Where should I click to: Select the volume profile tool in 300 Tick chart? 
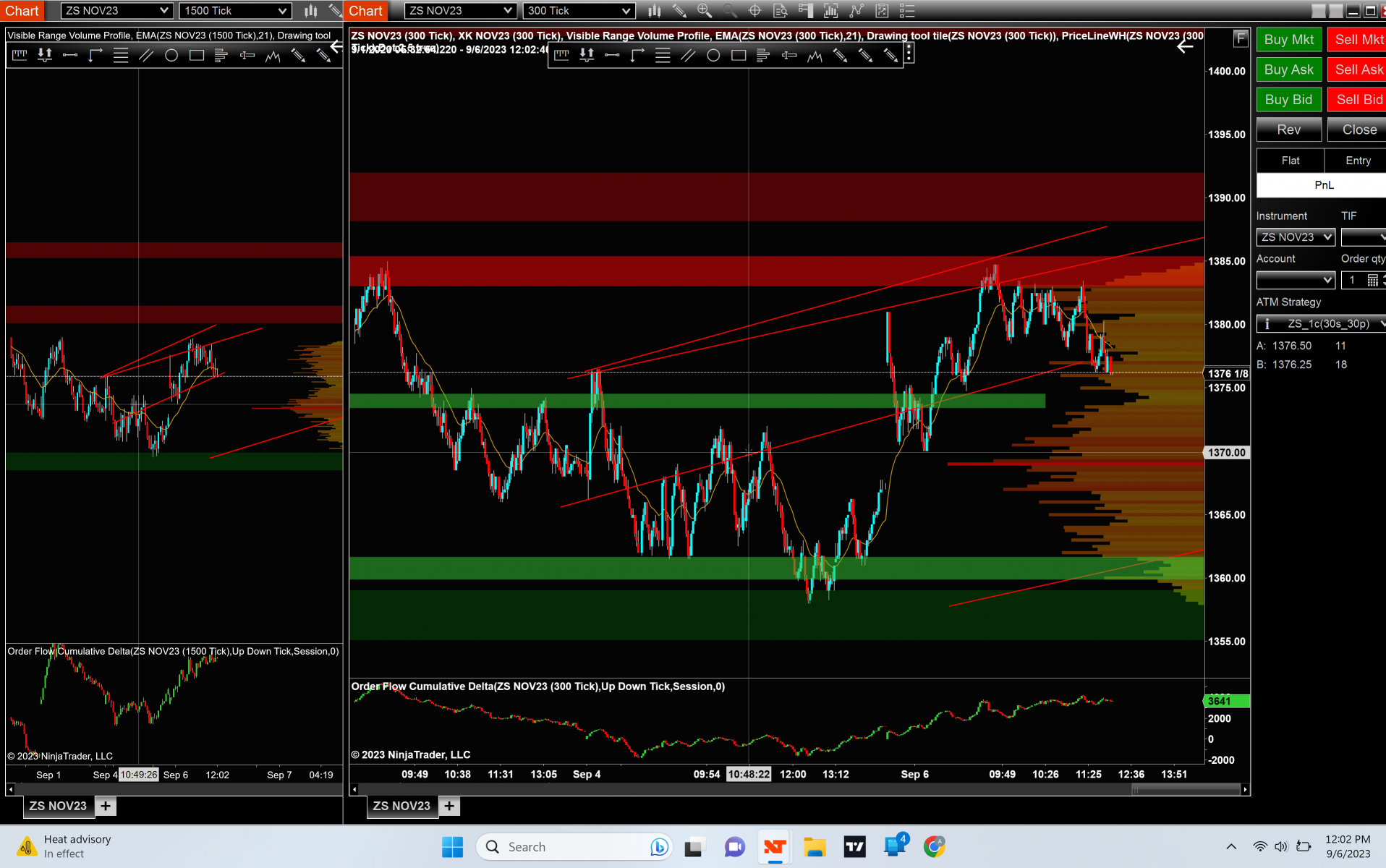764,55
